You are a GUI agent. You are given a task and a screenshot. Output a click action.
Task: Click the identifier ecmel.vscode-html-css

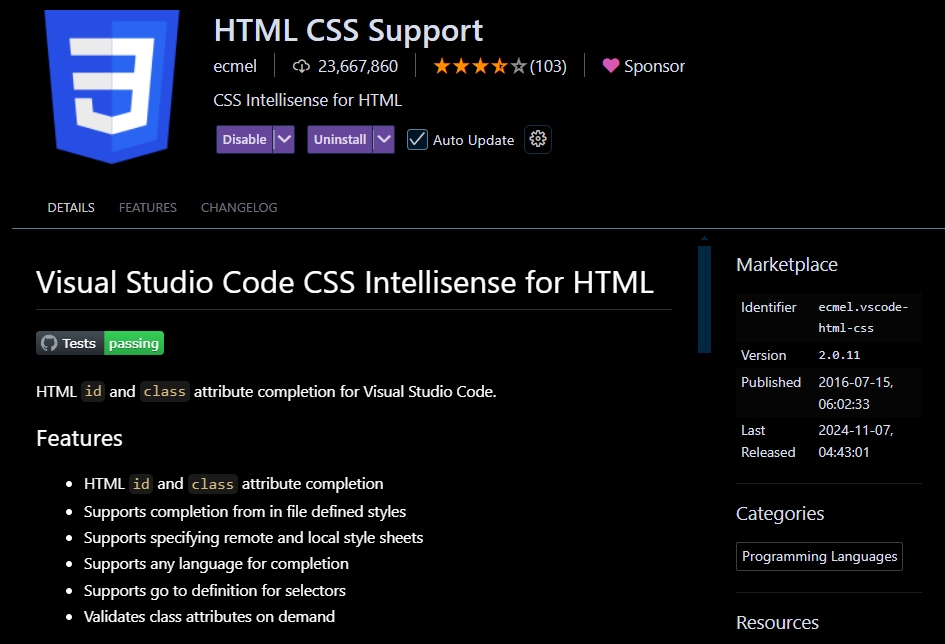863,317
